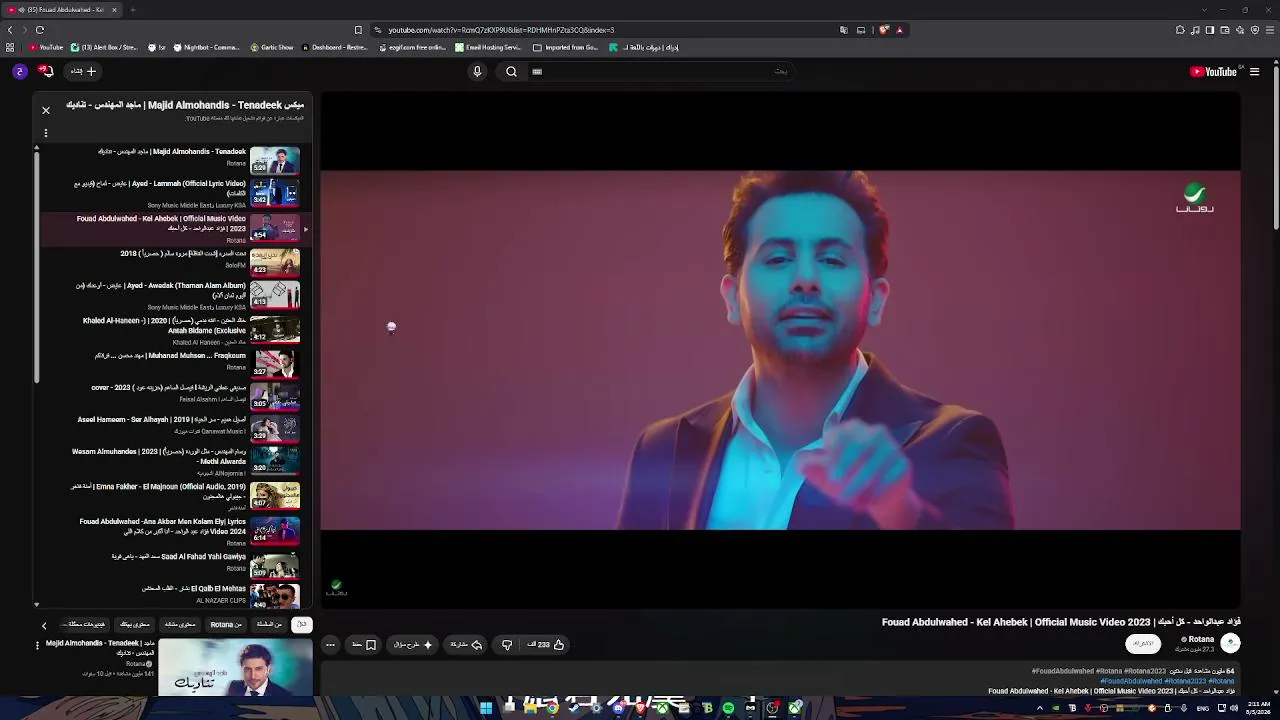The height and width of the screenshot is (720, 1280).
Task: Open the Ask sparkle button
Action: 413,645
